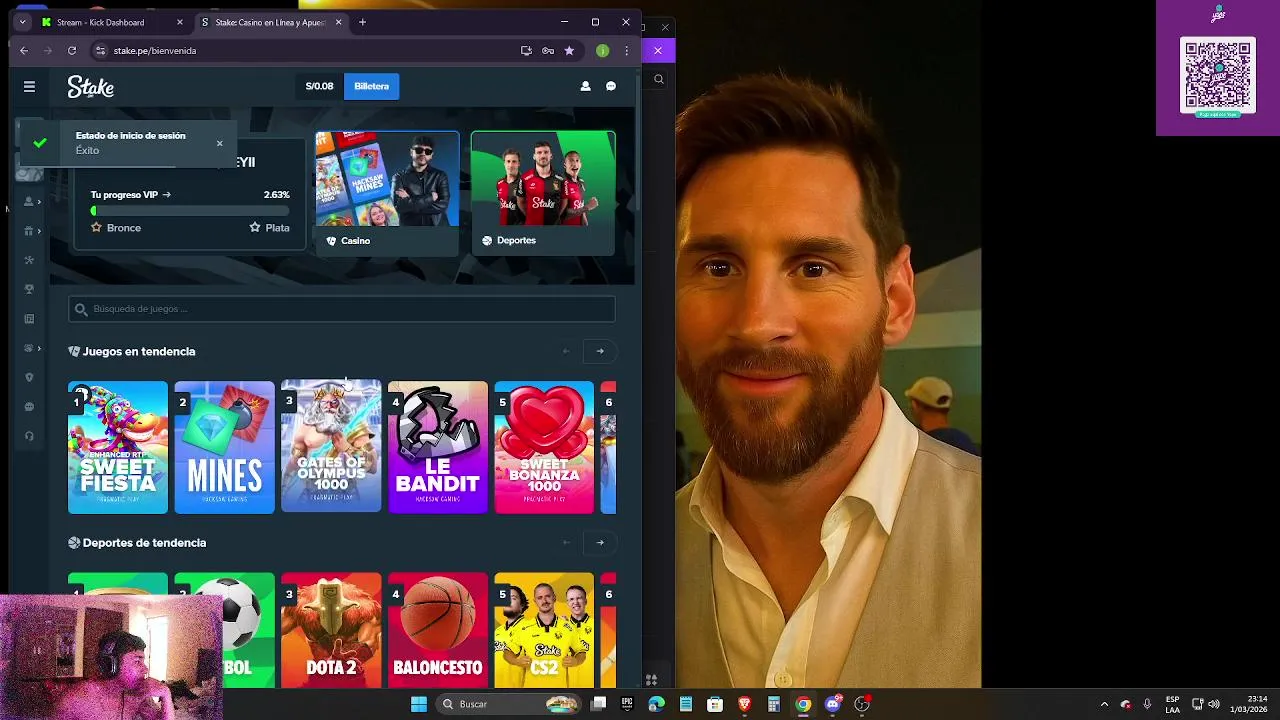This screenshot has height=720, width=1280.
Task: Open Sweet Bonanza 1000 thumbnail
Action: click(x=544, y=447)
